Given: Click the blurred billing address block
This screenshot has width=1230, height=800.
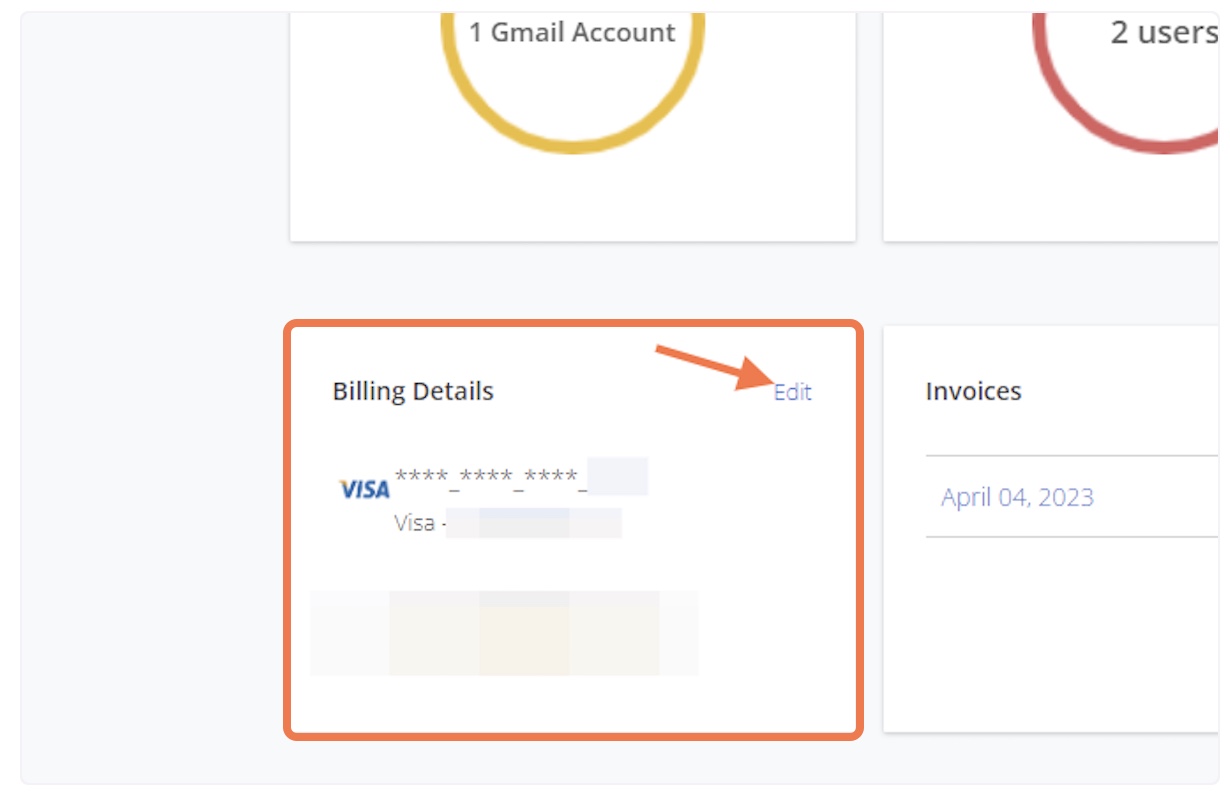Looking at the screenshot, I should (x=504, y=633).
